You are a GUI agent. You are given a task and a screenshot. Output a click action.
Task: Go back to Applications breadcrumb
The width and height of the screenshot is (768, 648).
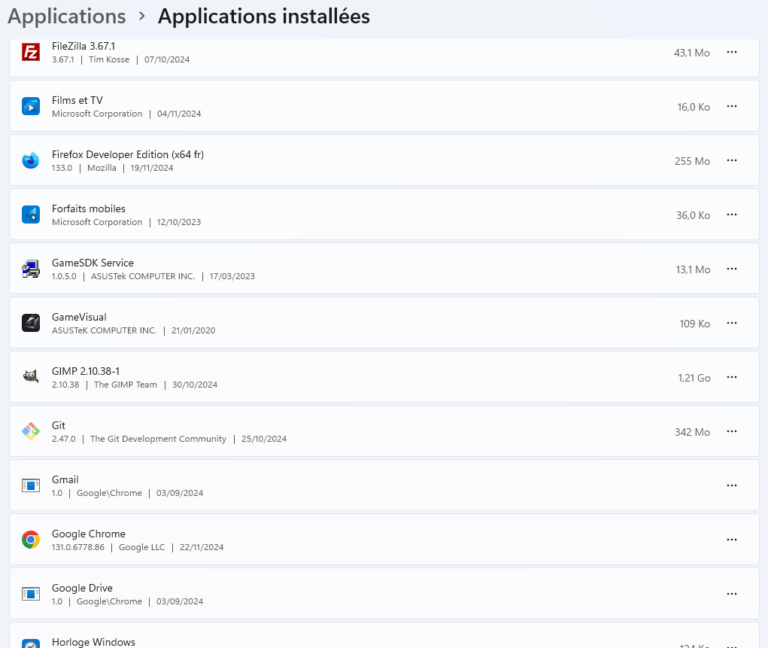(67, 17)
